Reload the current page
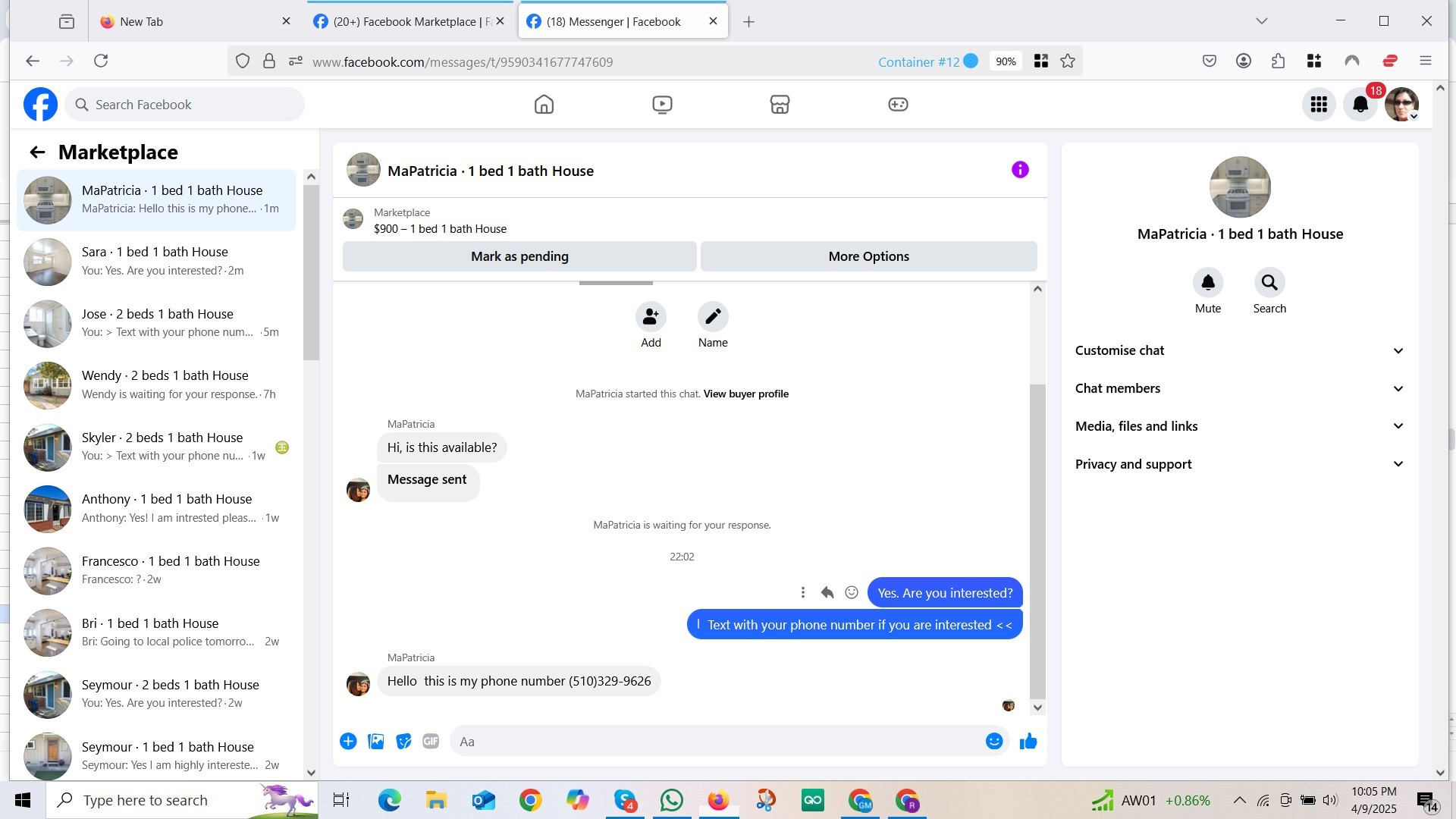Screen dimensions: 1456x819 pos(101,61)
